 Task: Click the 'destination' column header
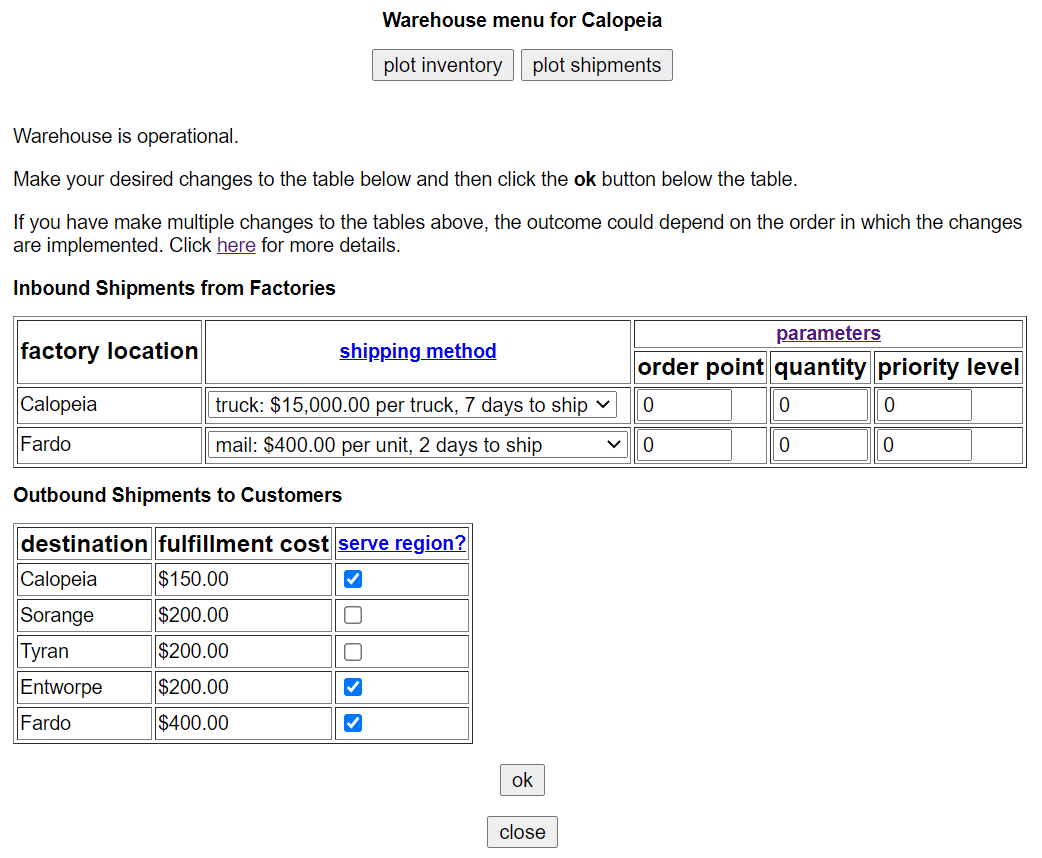84,544
